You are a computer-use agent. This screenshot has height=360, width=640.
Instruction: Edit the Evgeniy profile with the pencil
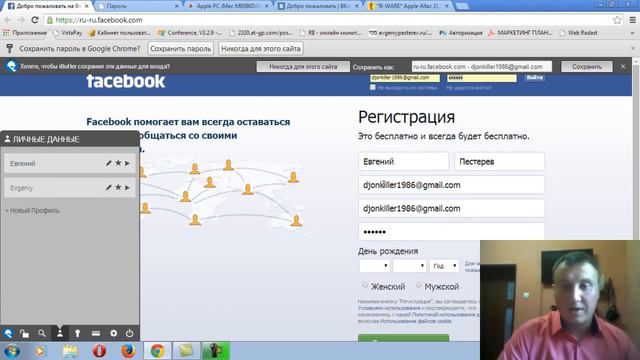click(109, 187)
